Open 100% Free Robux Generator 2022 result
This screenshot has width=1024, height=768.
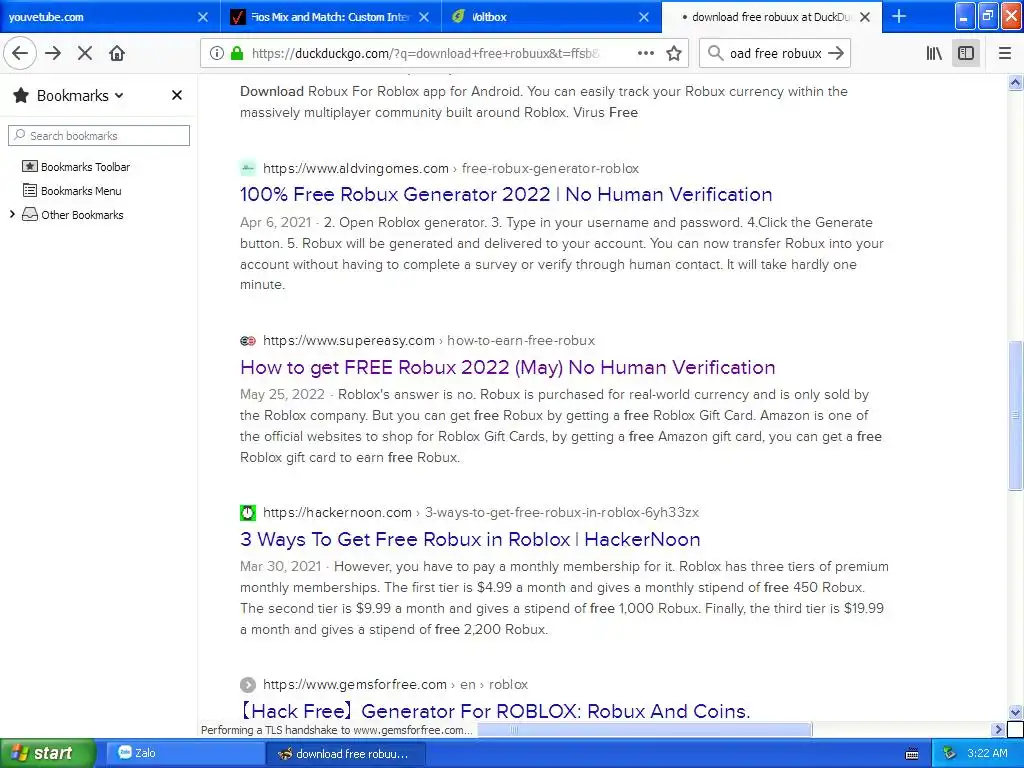click(x=506, y=194)
